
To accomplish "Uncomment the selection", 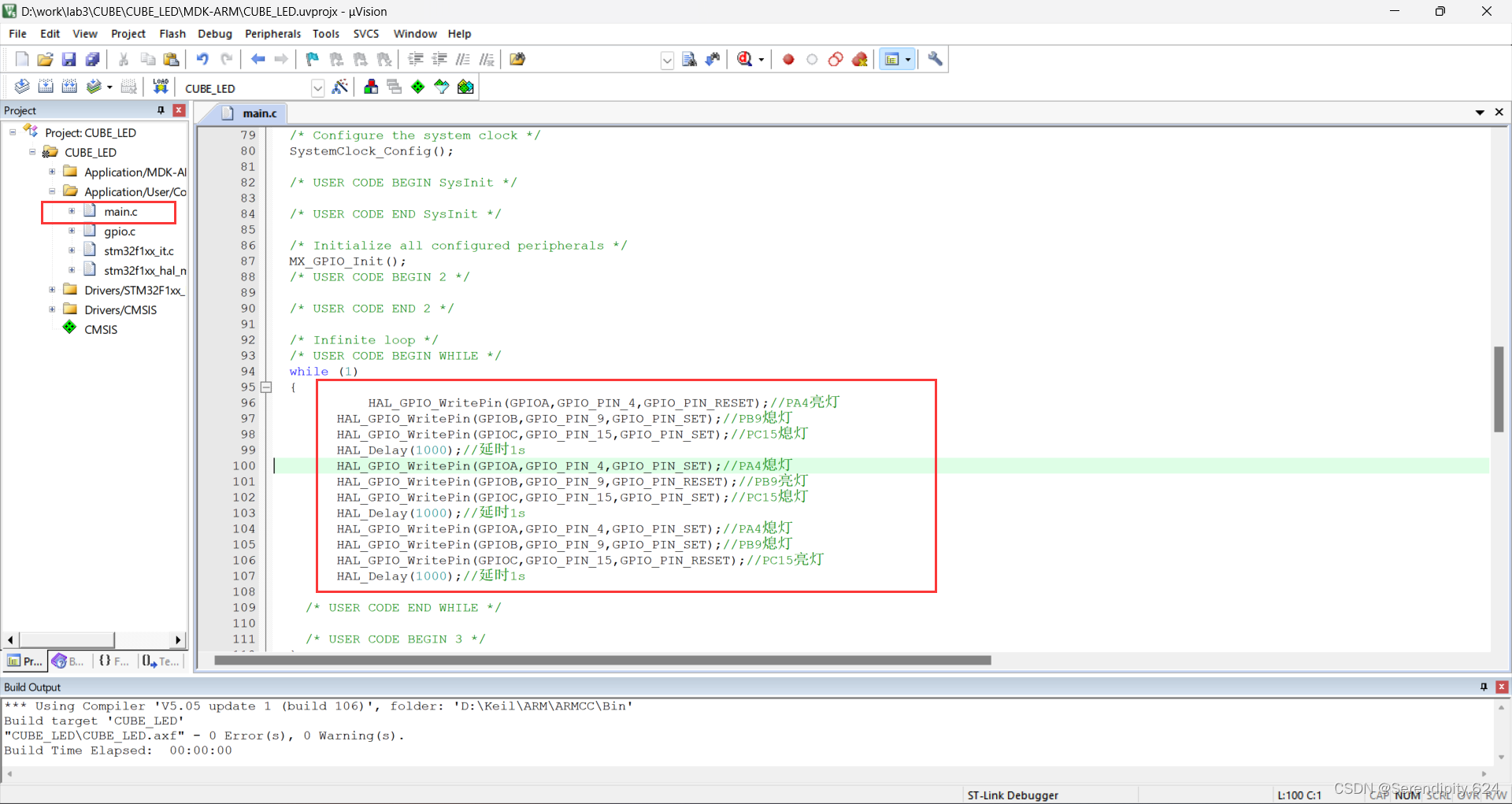I will pos(487,59).
